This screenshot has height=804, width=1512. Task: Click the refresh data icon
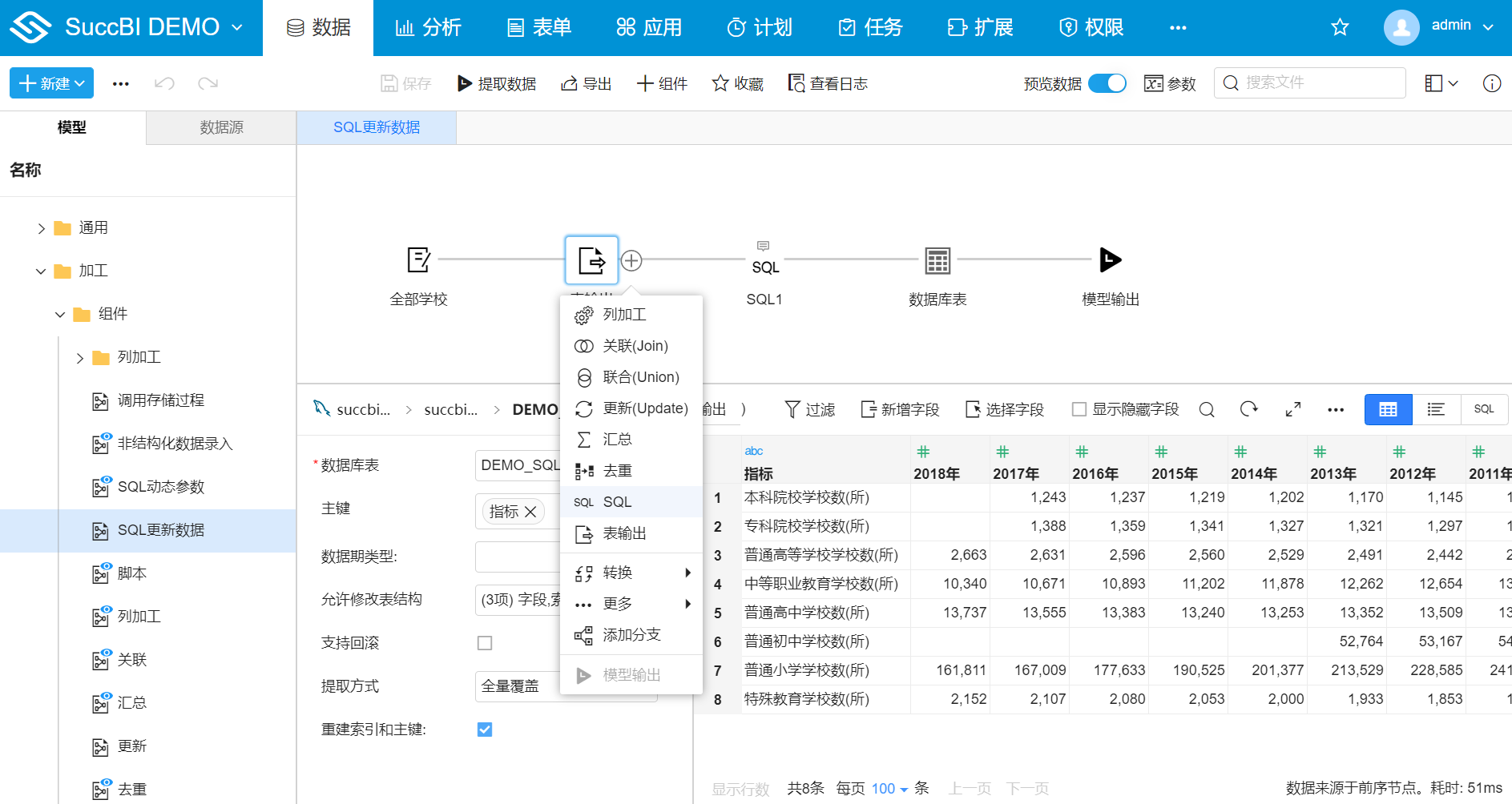click(1248, 409)
